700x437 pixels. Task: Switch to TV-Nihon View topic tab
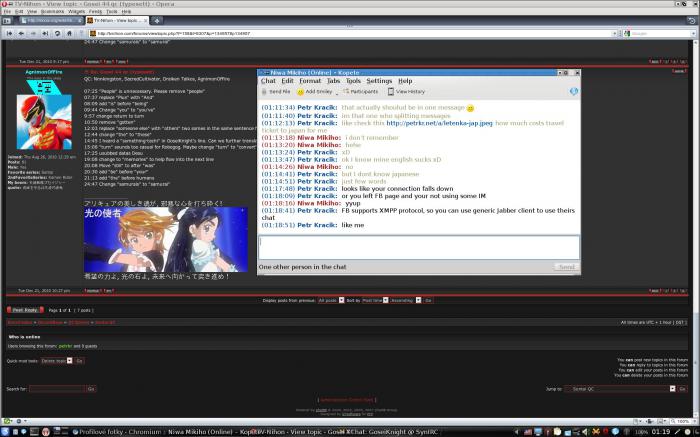pos(117,21)
